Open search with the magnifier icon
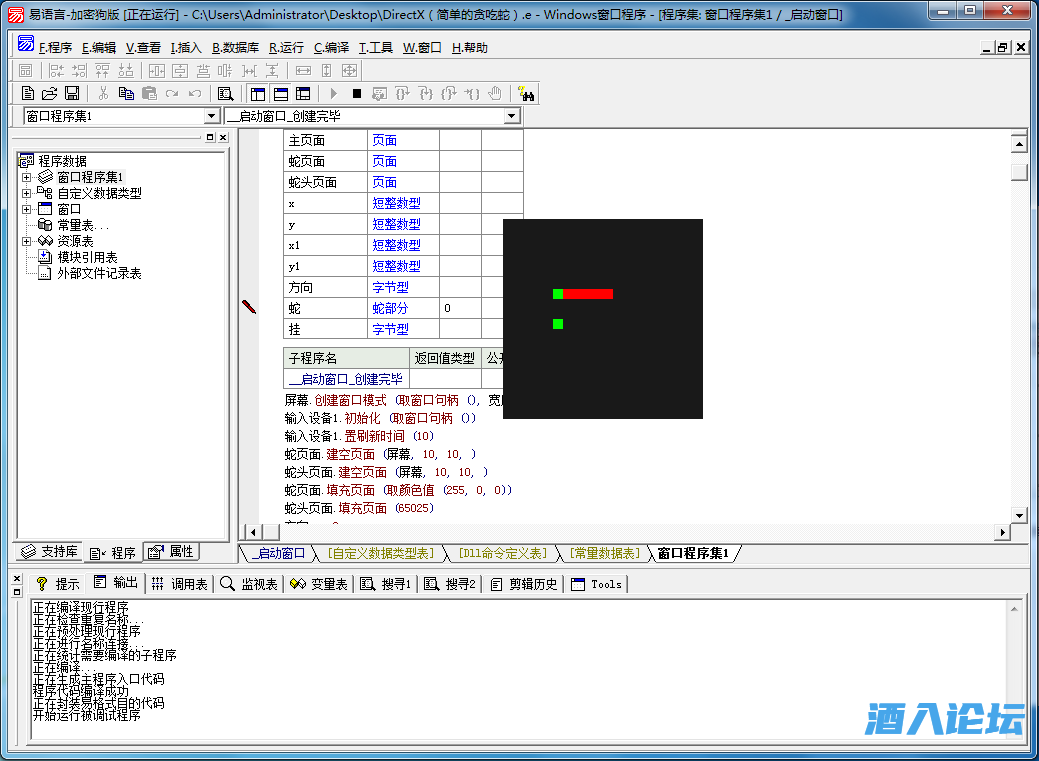Image resolution: width=1039 pixels, height=761 pixels. click(225, 93)
